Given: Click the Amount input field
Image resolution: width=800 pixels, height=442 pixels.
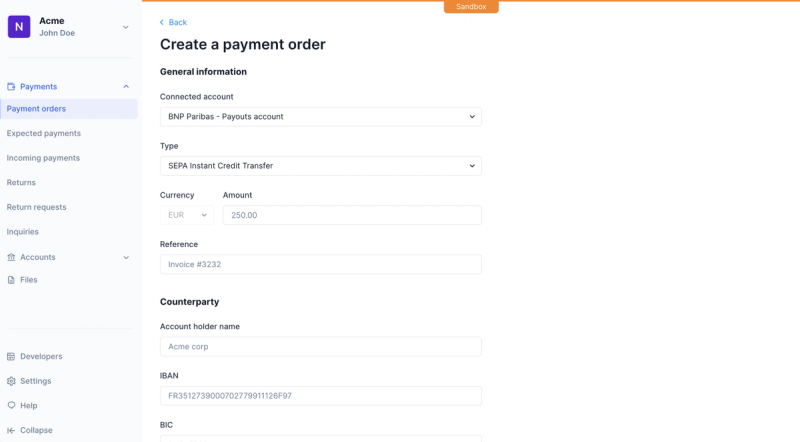Looking at the screenshot, I should 352,215.
